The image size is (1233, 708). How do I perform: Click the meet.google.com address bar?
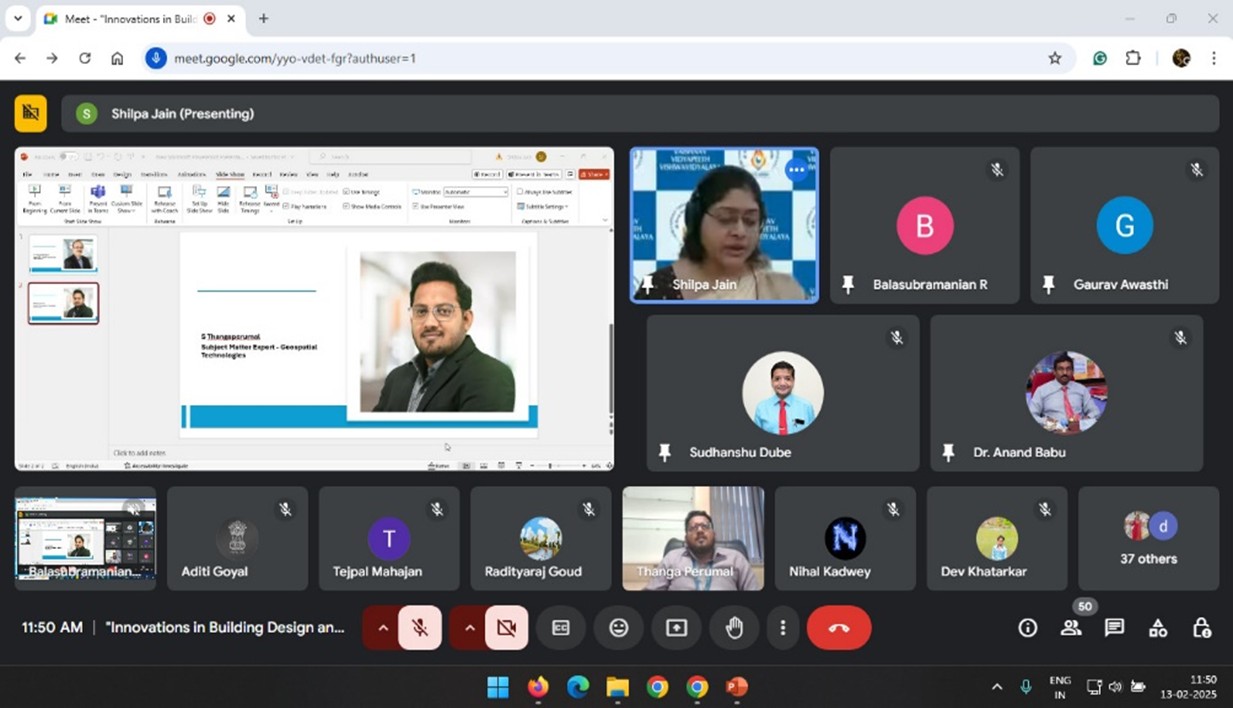(x=600, y=58)
